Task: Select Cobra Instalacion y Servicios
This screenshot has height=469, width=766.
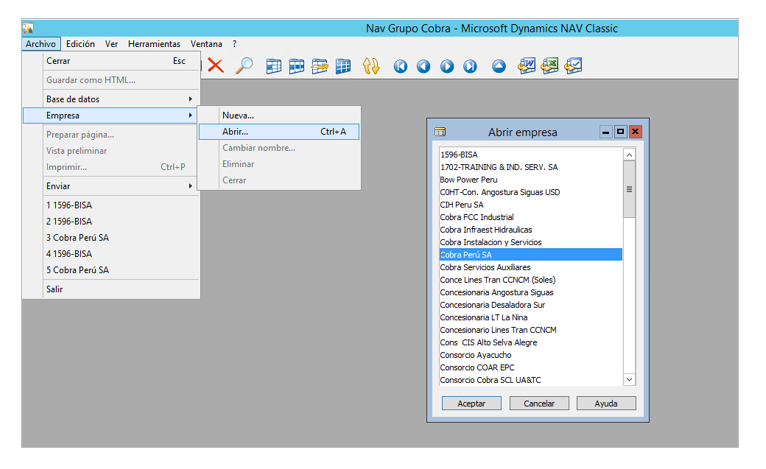Action: coord(531,242)
